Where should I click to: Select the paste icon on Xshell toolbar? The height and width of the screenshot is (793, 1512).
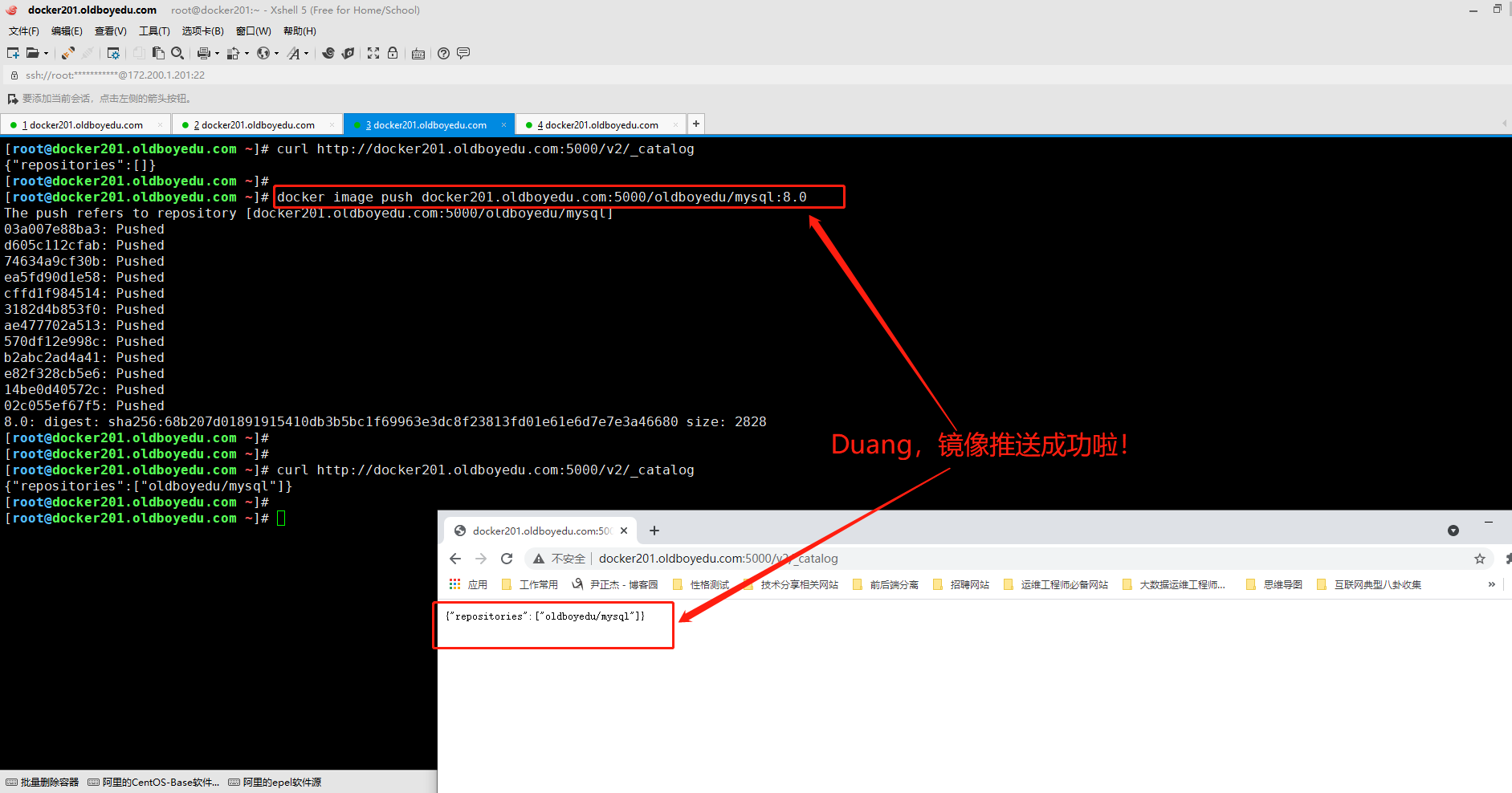158,53
